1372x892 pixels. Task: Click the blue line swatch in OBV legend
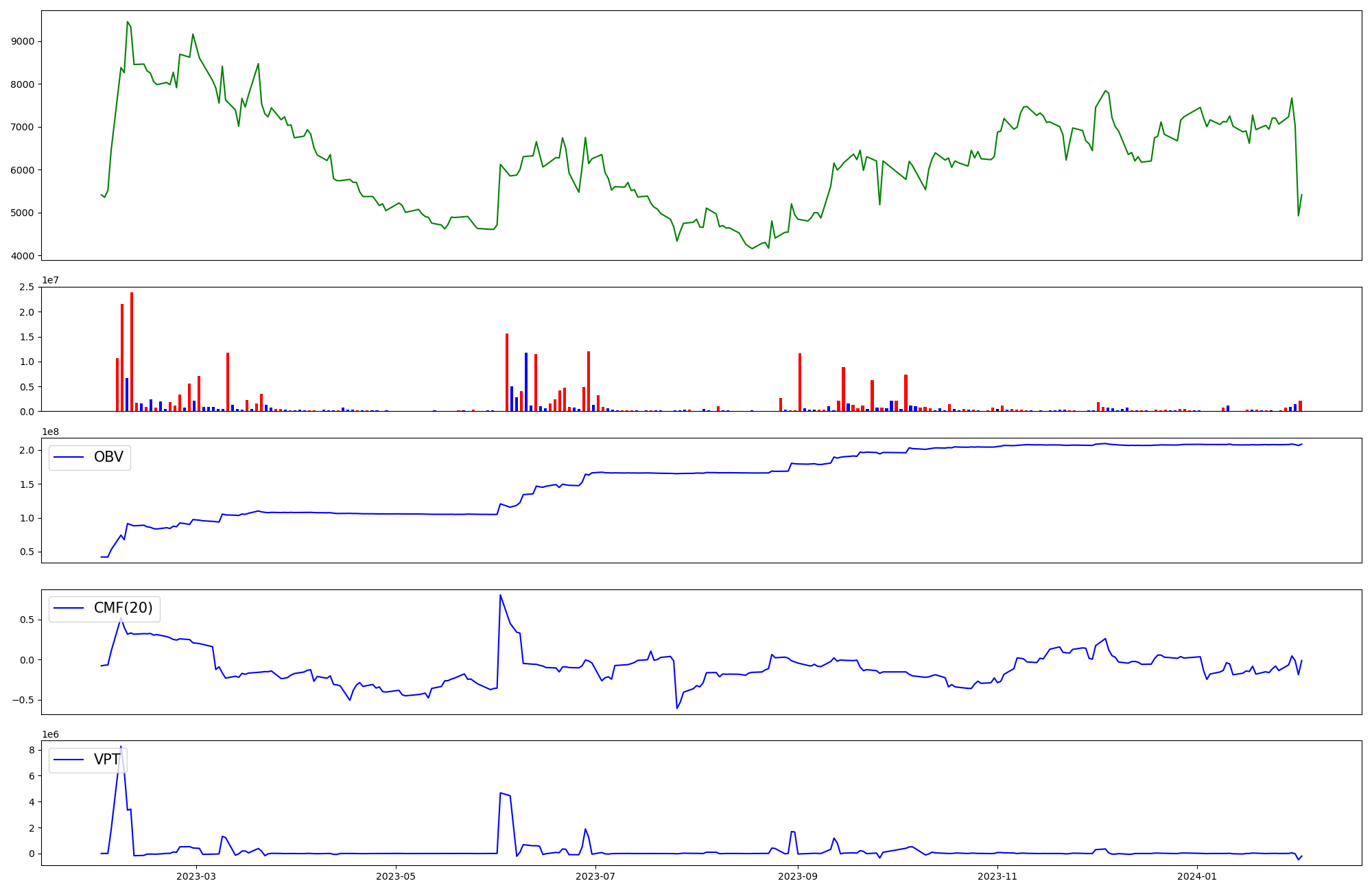pos(69,458)
